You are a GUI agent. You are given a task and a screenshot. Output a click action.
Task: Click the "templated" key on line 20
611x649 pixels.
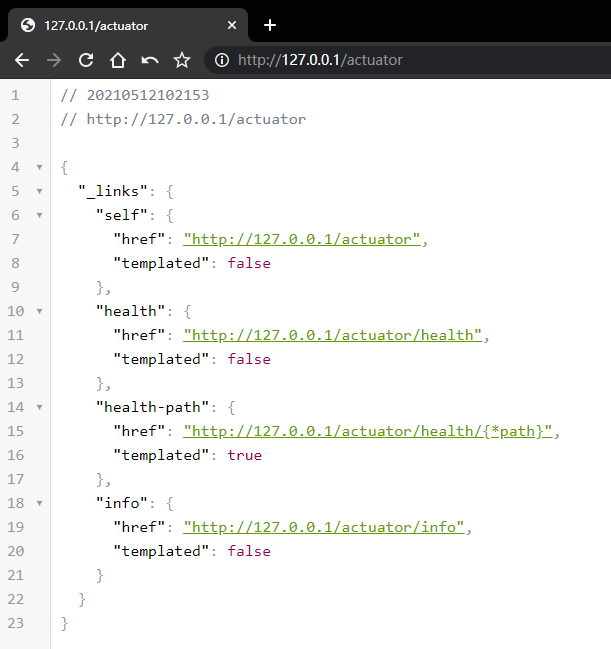[161, 551]
